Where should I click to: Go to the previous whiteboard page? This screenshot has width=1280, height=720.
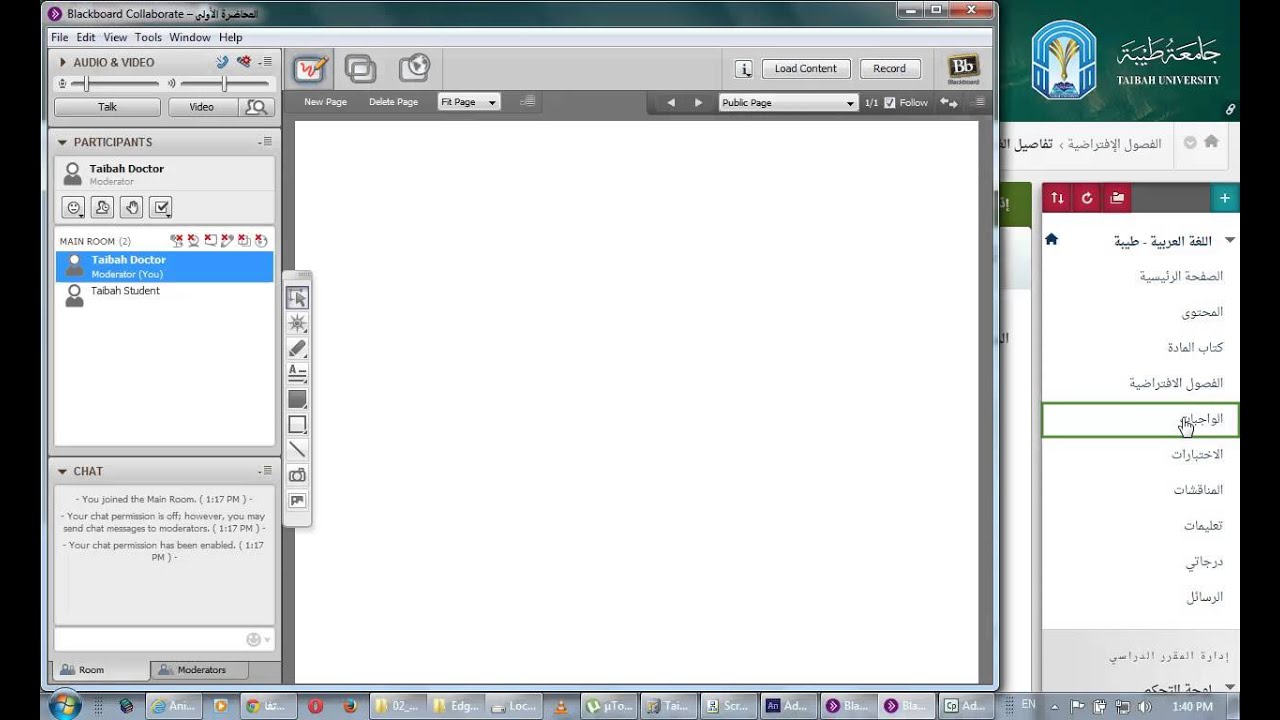pos(671,102)
